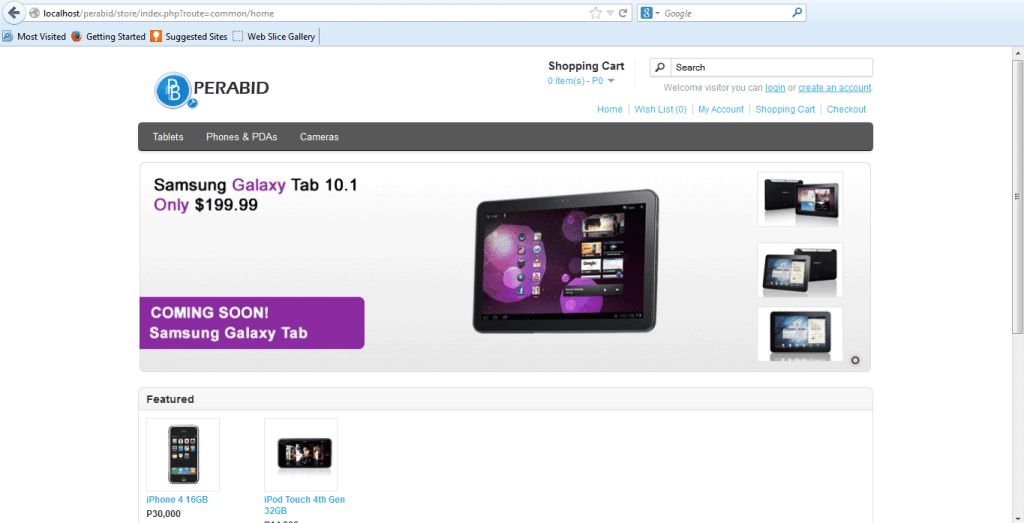Open the Phones & PDAs category
1024x523 pixels.
241,137
